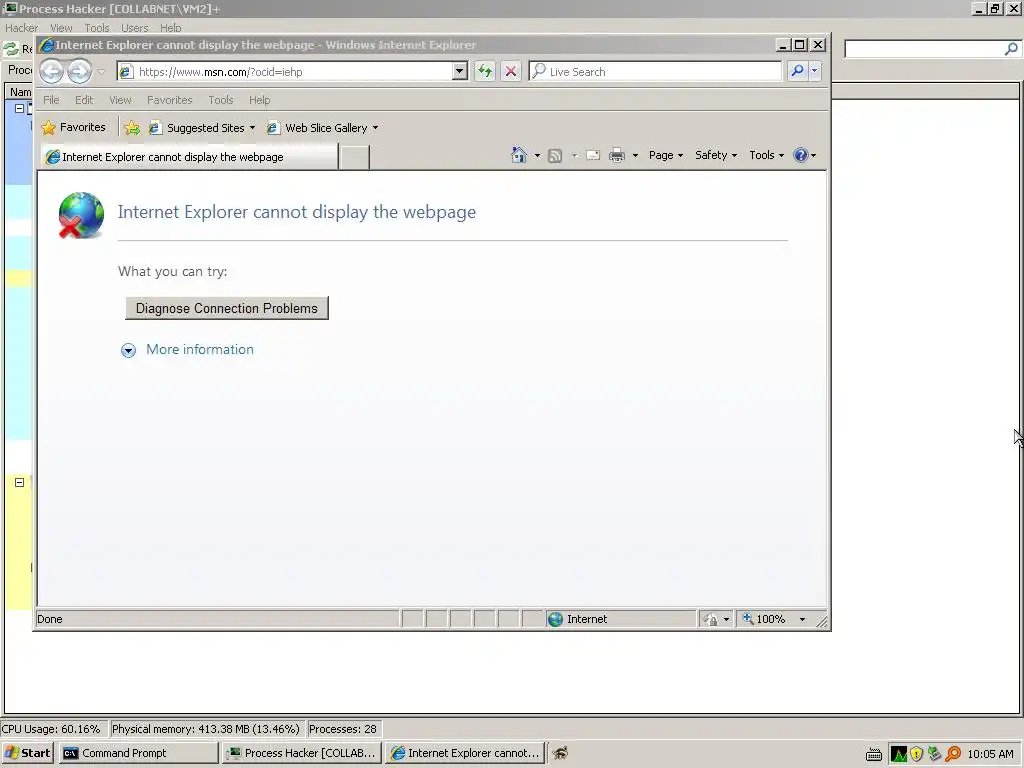Click the Process Hacker CPU graph tray icon

899,754
